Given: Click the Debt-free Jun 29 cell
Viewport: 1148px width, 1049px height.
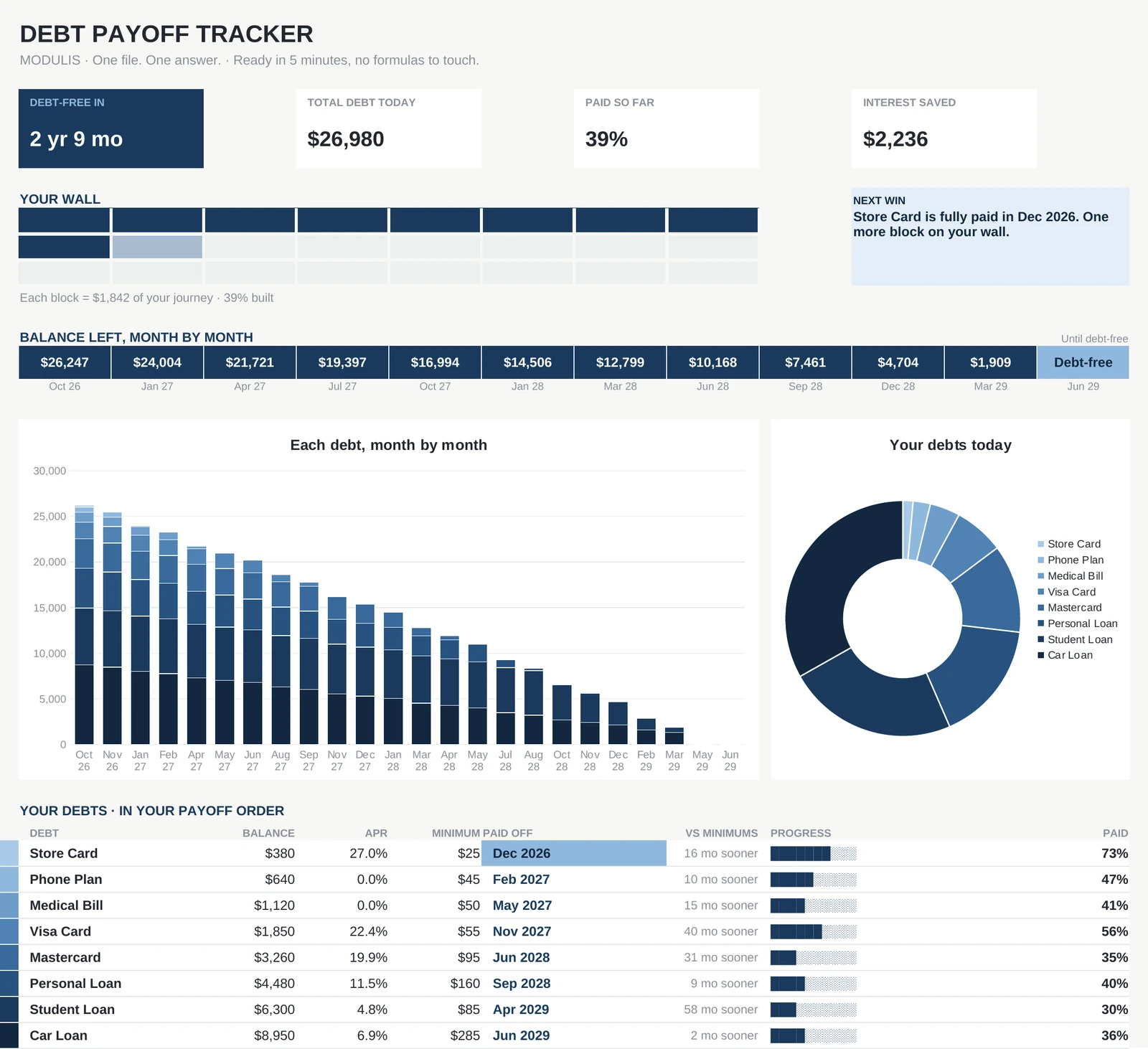Looking at the screenshot, I should 1083,362.
